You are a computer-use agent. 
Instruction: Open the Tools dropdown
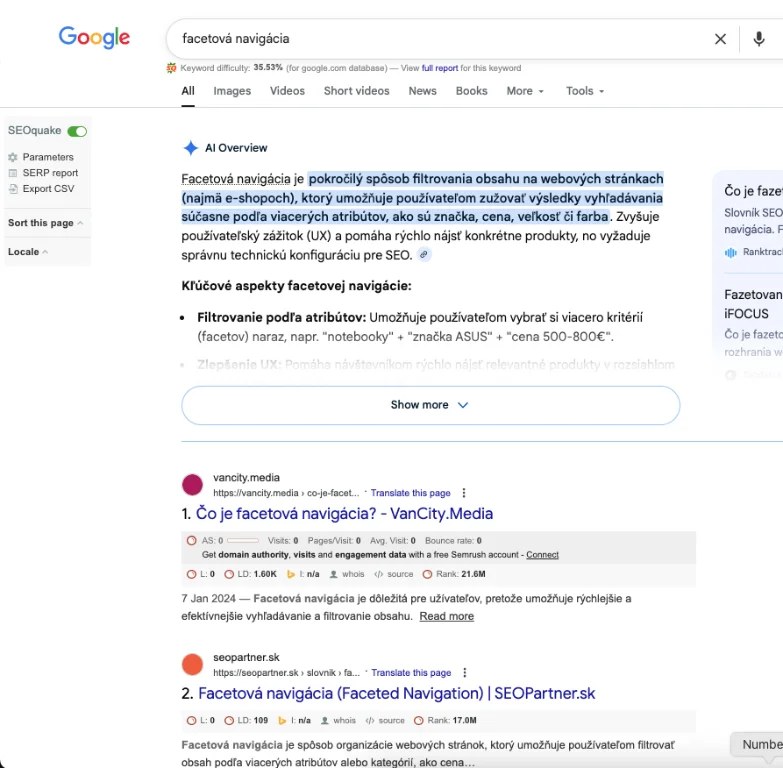tap(585, 91)
